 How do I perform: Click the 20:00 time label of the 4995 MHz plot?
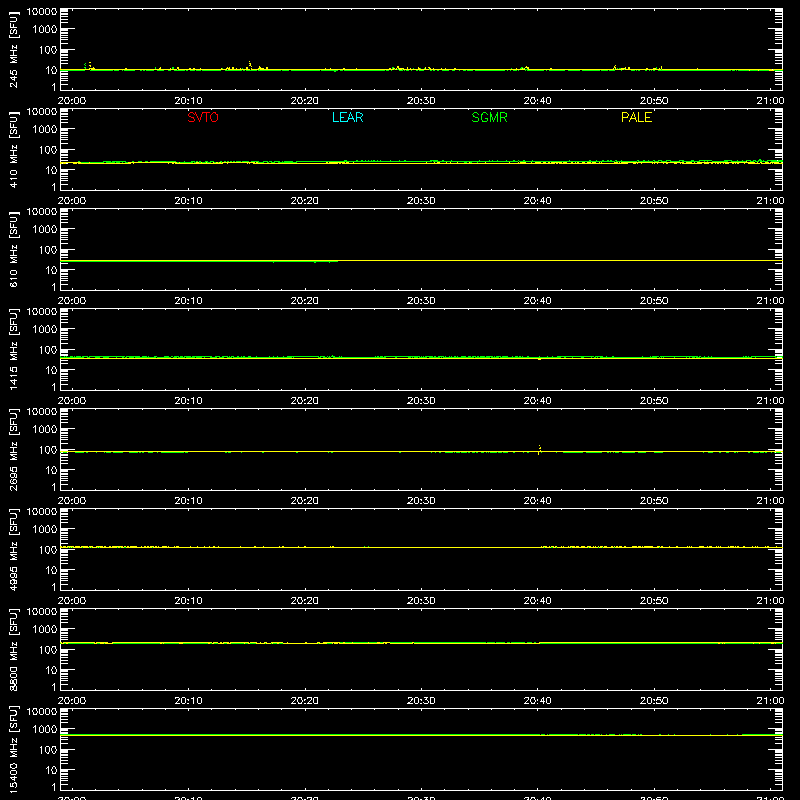[72, 601]
